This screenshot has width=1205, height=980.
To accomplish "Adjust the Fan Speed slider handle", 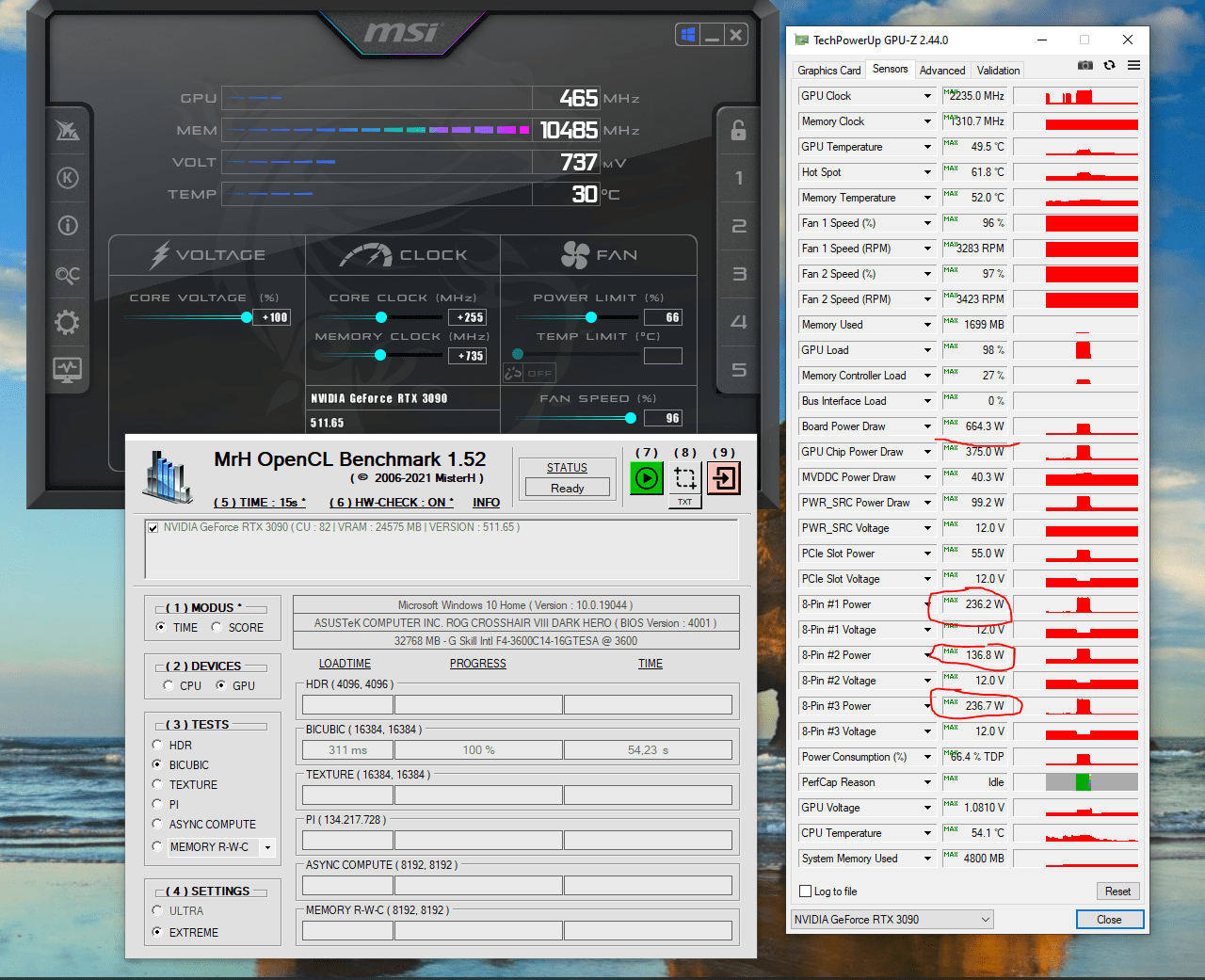I will coord(630,418).
